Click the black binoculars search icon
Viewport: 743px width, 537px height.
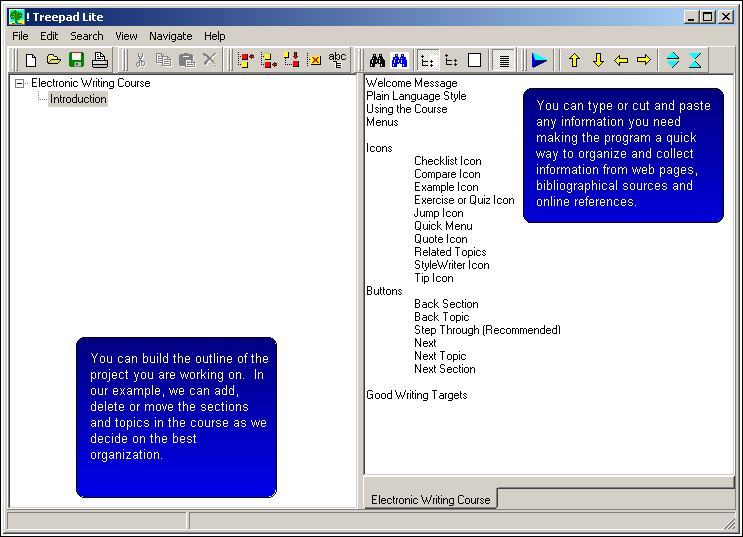coord(377,60)
